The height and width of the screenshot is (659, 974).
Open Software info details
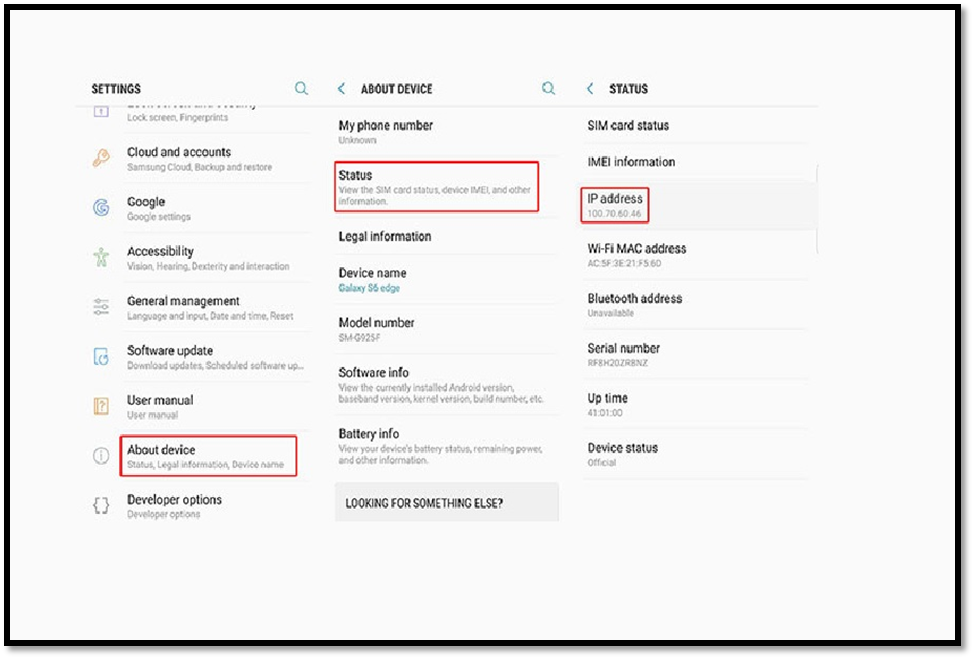click(x=440, y=384)
